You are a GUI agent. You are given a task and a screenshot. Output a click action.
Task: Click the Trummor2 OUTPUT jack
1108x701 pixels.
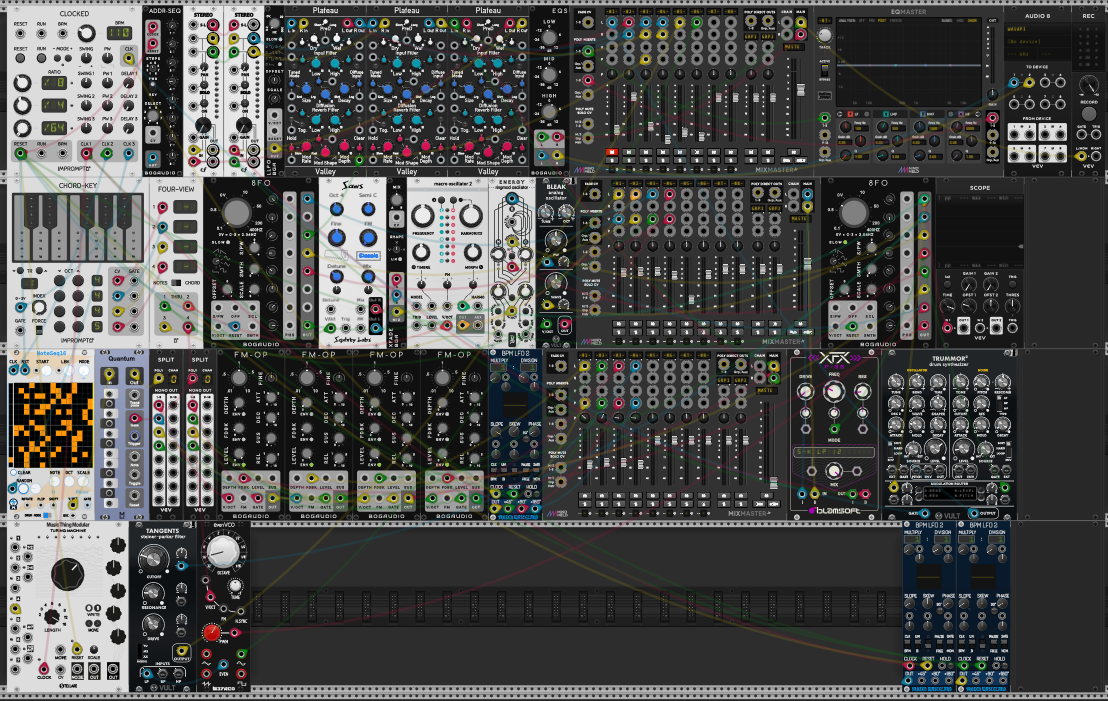coord(974,513)
